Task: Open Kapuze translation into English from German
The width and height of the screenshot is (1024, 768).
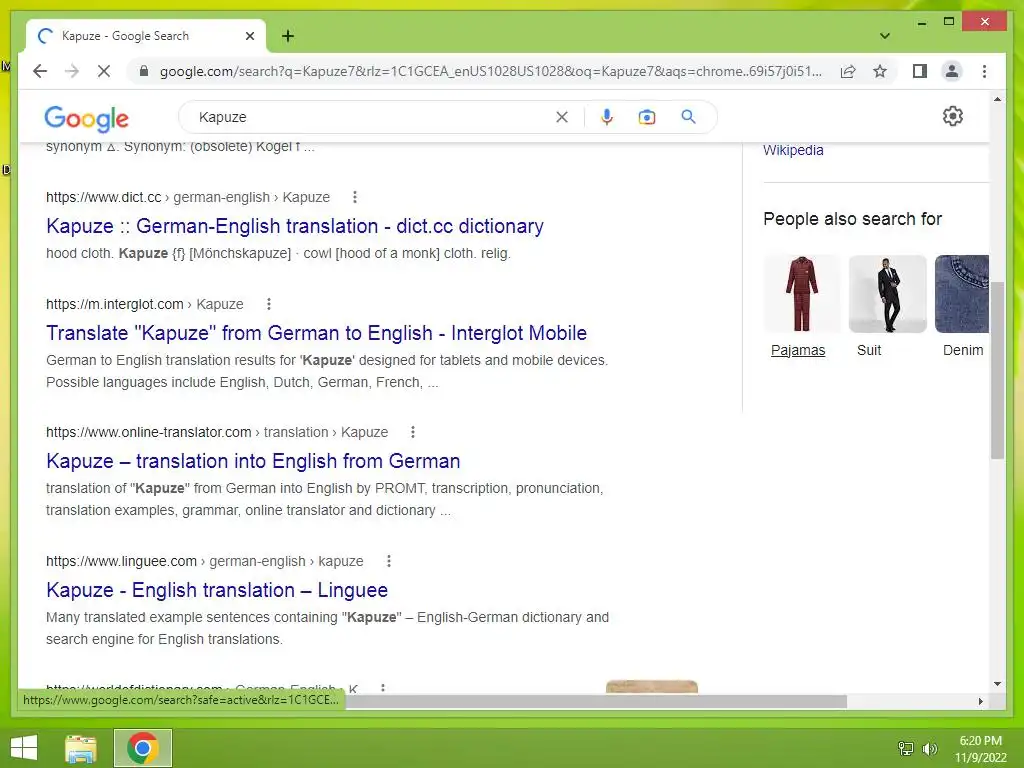Action: (x=253, y=461)
